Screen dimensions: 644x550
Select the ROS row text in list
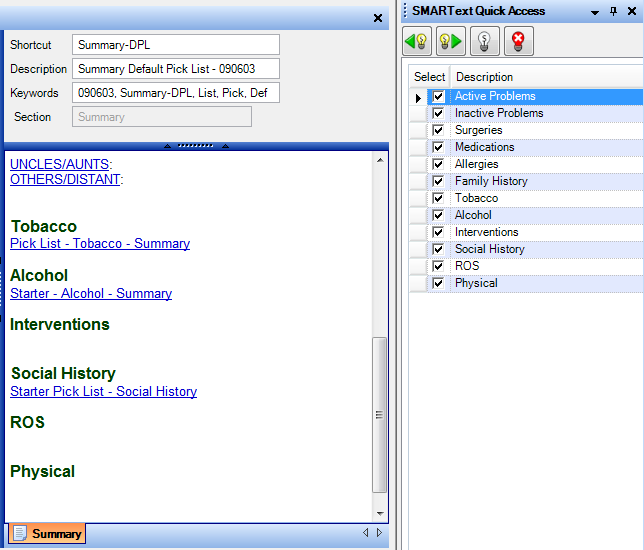[x=467, y=266]
